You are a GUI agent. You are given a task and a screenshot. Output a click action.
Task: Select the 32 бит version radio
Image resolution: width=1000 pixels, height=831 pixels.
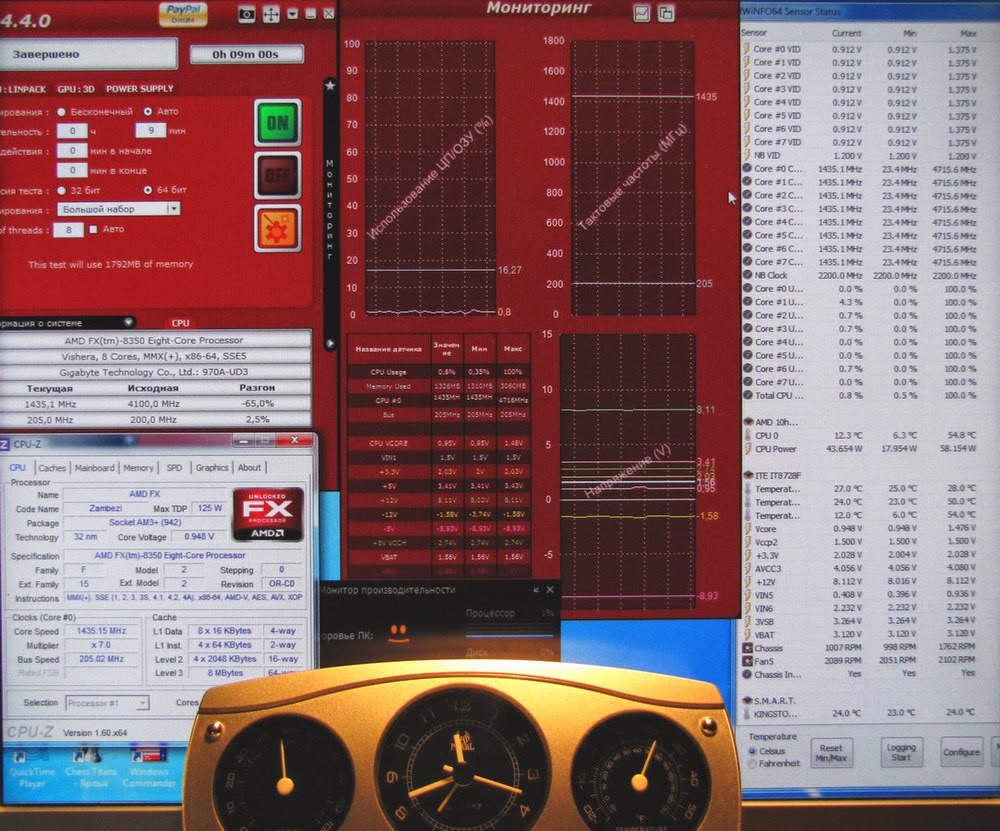(62, 190)
